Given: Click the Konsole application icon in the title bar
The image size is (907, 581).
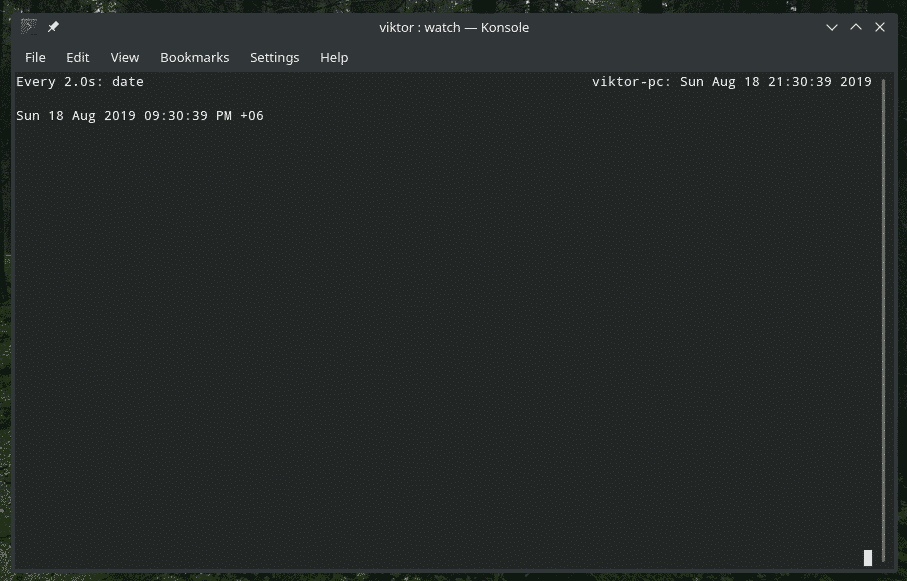Looking at the screenshot, I should (26, 27).
